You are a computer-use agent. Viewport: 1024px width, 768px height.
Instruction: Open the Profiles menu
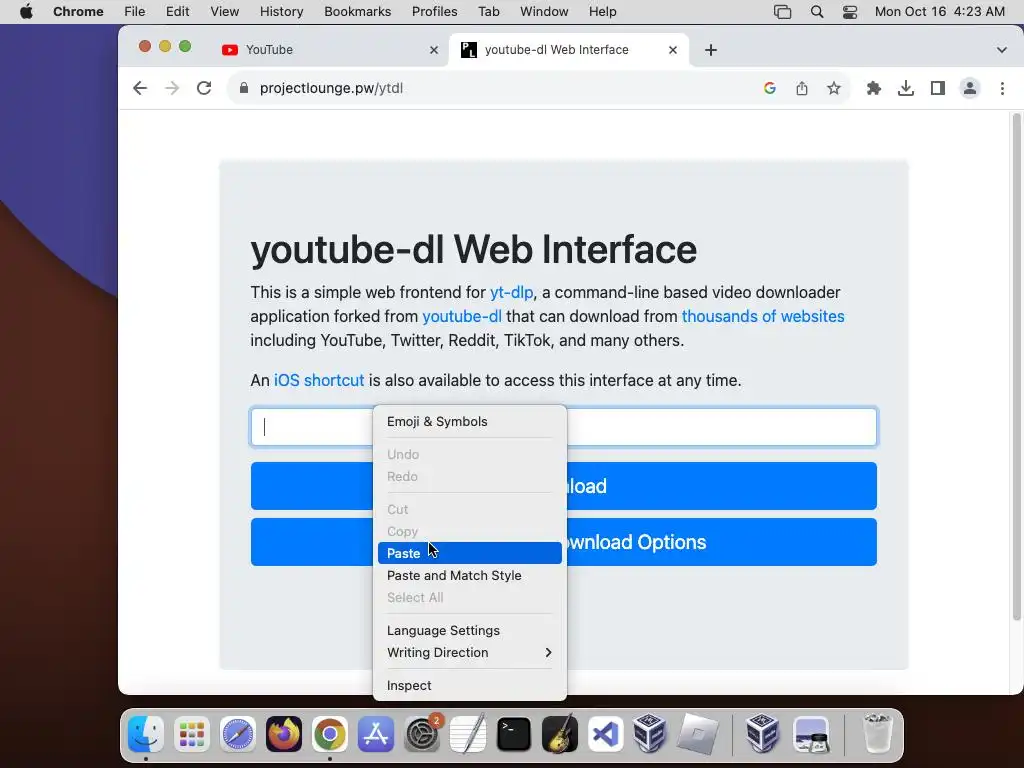click(434, 12)
